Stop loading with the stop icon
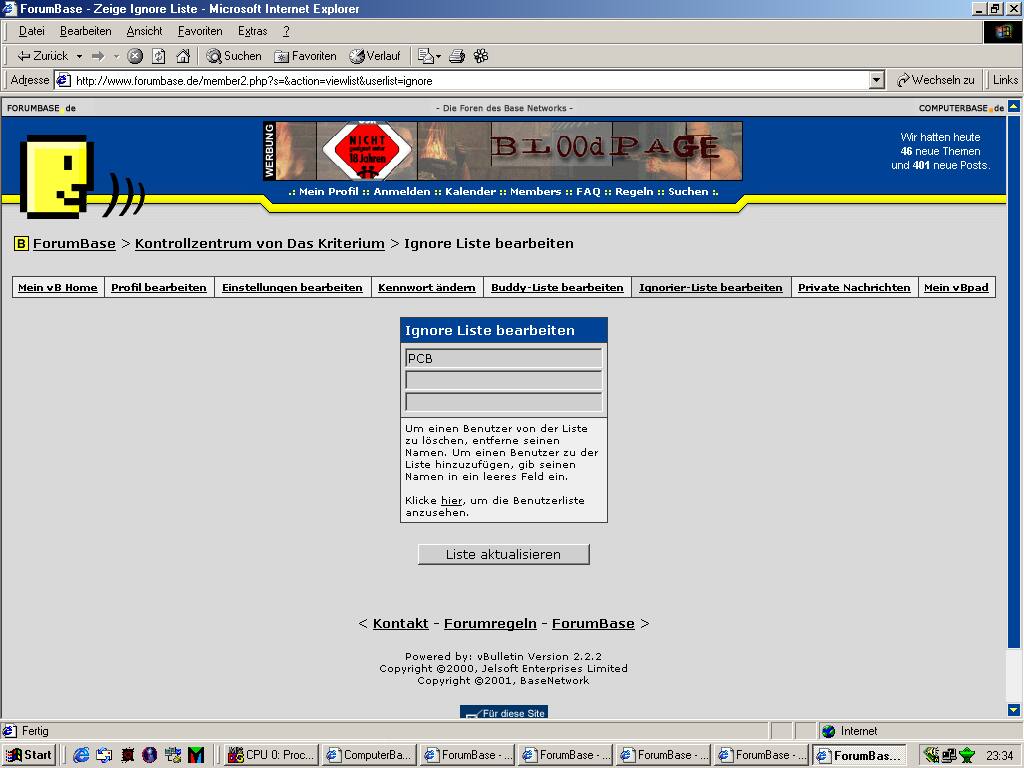 (x=135, y=56)
